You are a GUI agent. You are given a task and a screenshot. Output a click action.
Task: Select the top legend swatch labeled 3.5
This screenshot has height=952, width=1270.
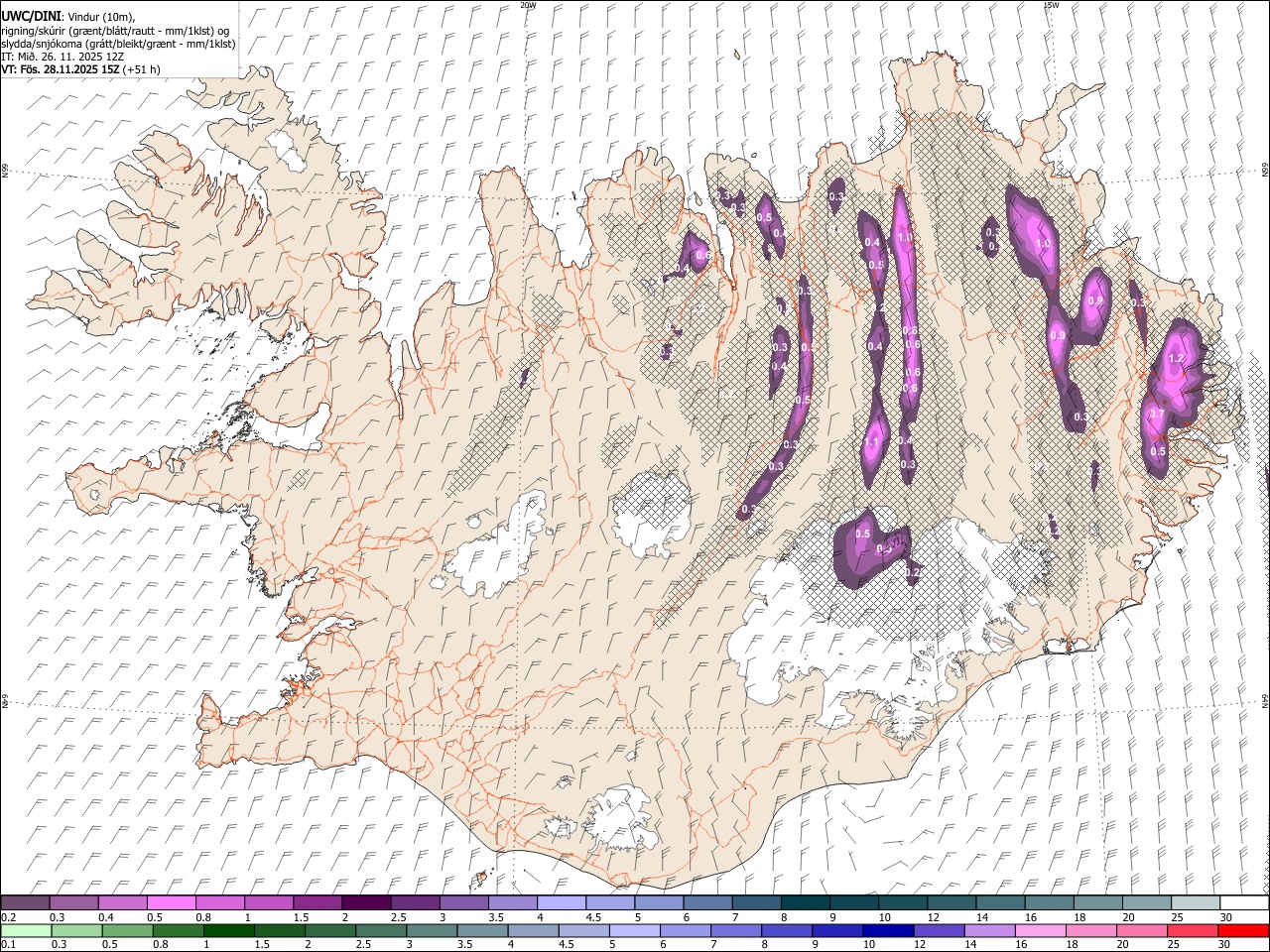(512, 902)
